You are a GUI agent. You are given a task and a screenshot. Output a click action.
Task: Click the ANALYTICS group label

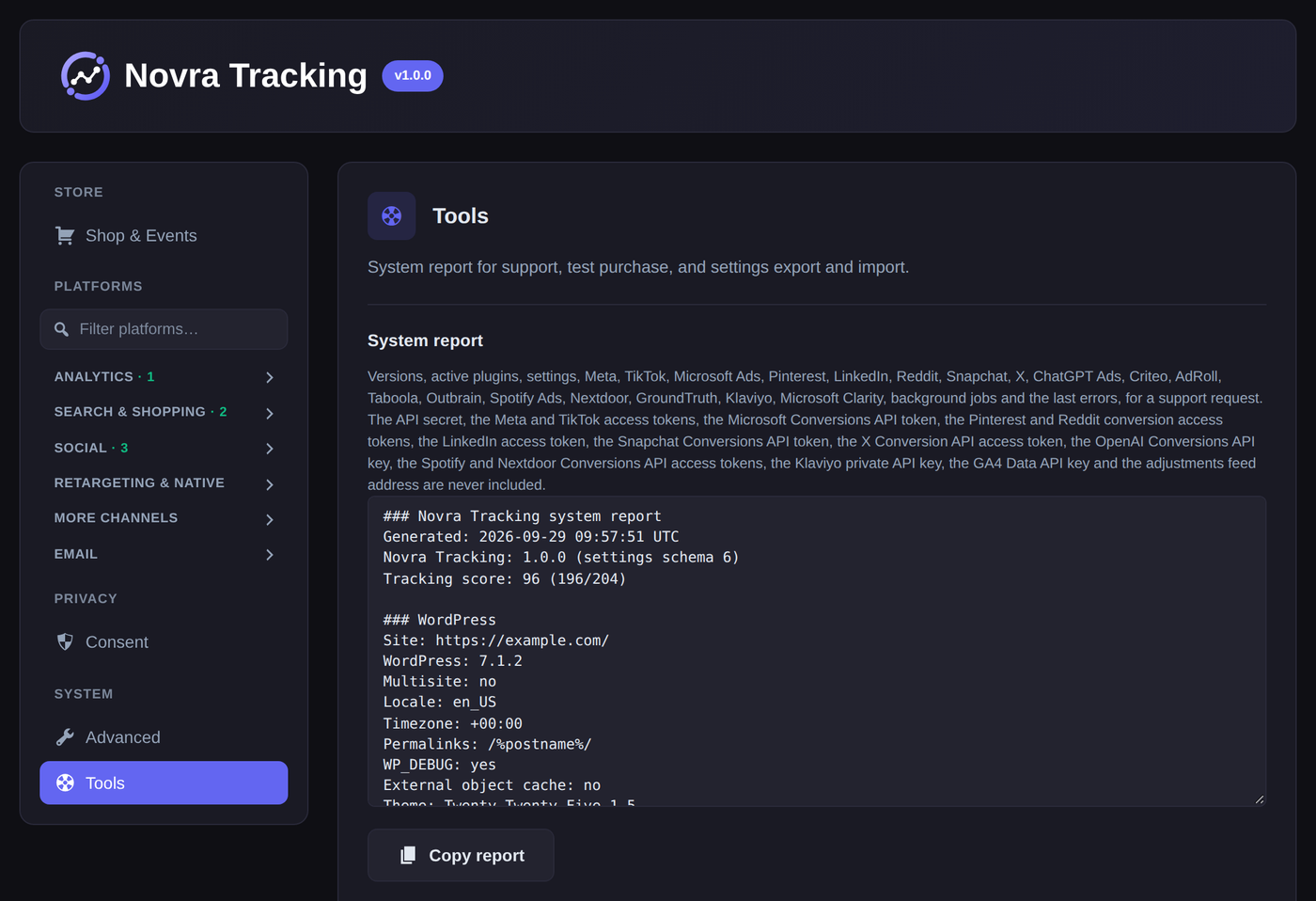94,377
